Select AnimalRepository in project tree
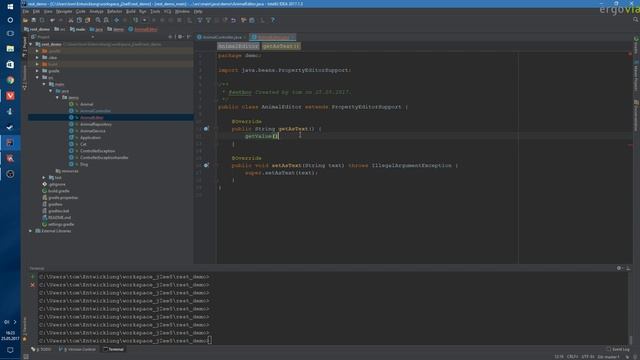This screenshot has width=640, height=360. 96,124
